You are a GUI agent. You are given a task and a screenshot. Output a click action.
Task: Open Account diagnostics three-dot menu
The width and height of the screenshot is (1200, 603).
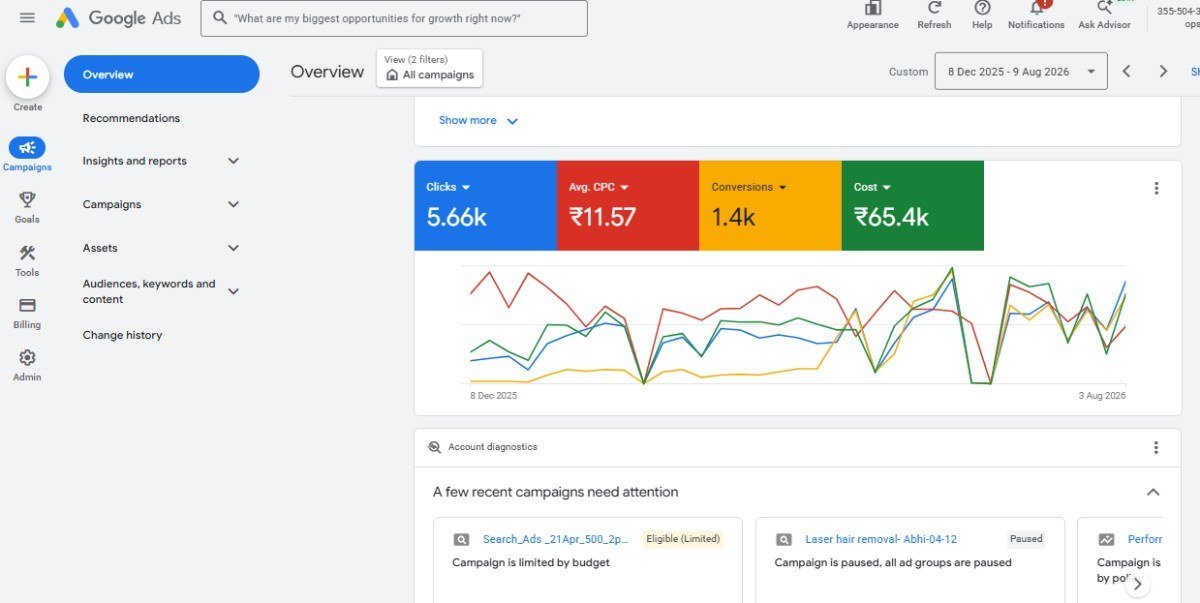pos(1156,448)
